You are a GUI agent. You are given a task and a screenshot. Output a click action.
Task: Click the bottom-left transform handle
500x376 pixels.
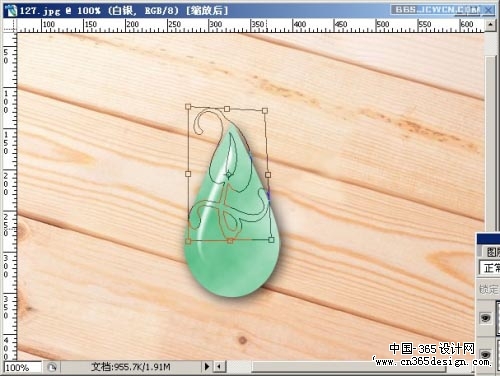click(x=188, y=241)
